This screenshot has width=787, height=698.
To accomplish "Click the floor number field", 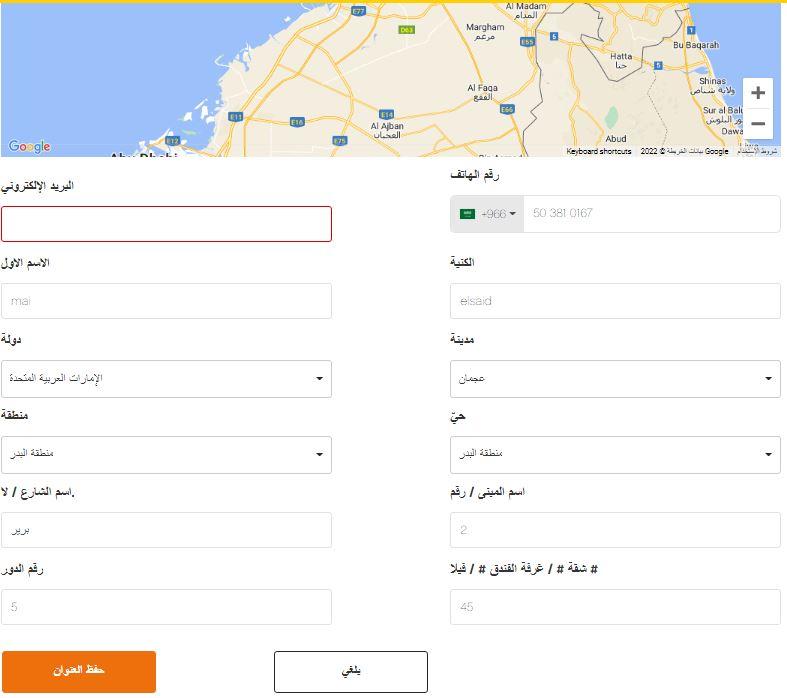I will [166, 607].
